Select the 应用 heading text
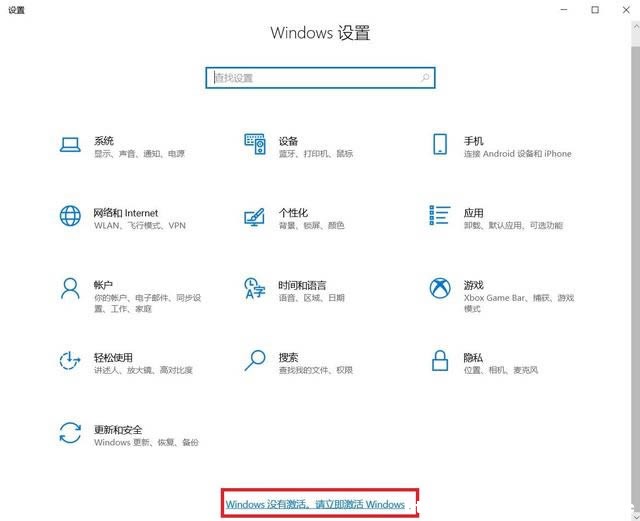The image size is (640, 521). pyautogui.click(x=473, y=213)
